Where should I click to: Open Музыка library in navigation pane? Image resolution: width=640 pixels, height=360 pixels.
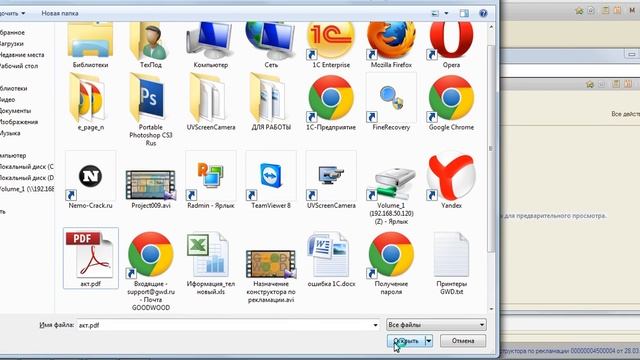click(10, 133)
